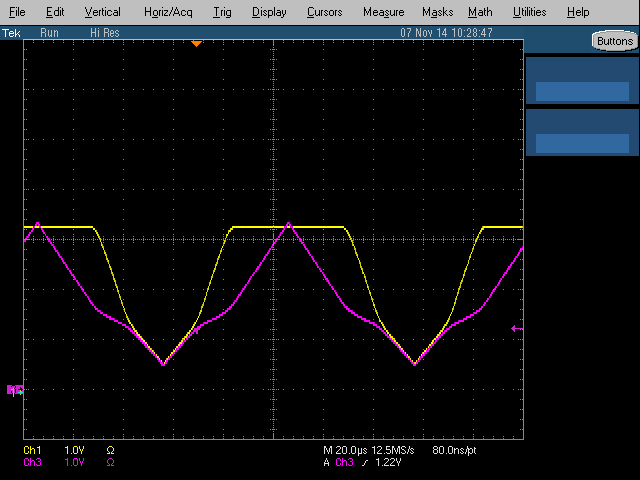
Task: Click the Ch1 ohm termination symbol
Action: pos(110,450)
